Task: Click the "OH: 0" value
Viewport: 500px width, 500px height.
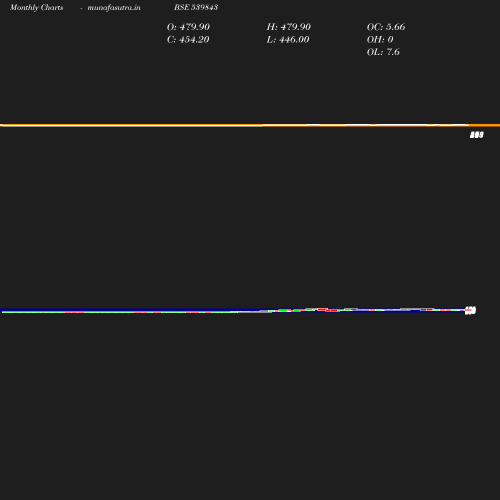Action: [x=380, y=40]
